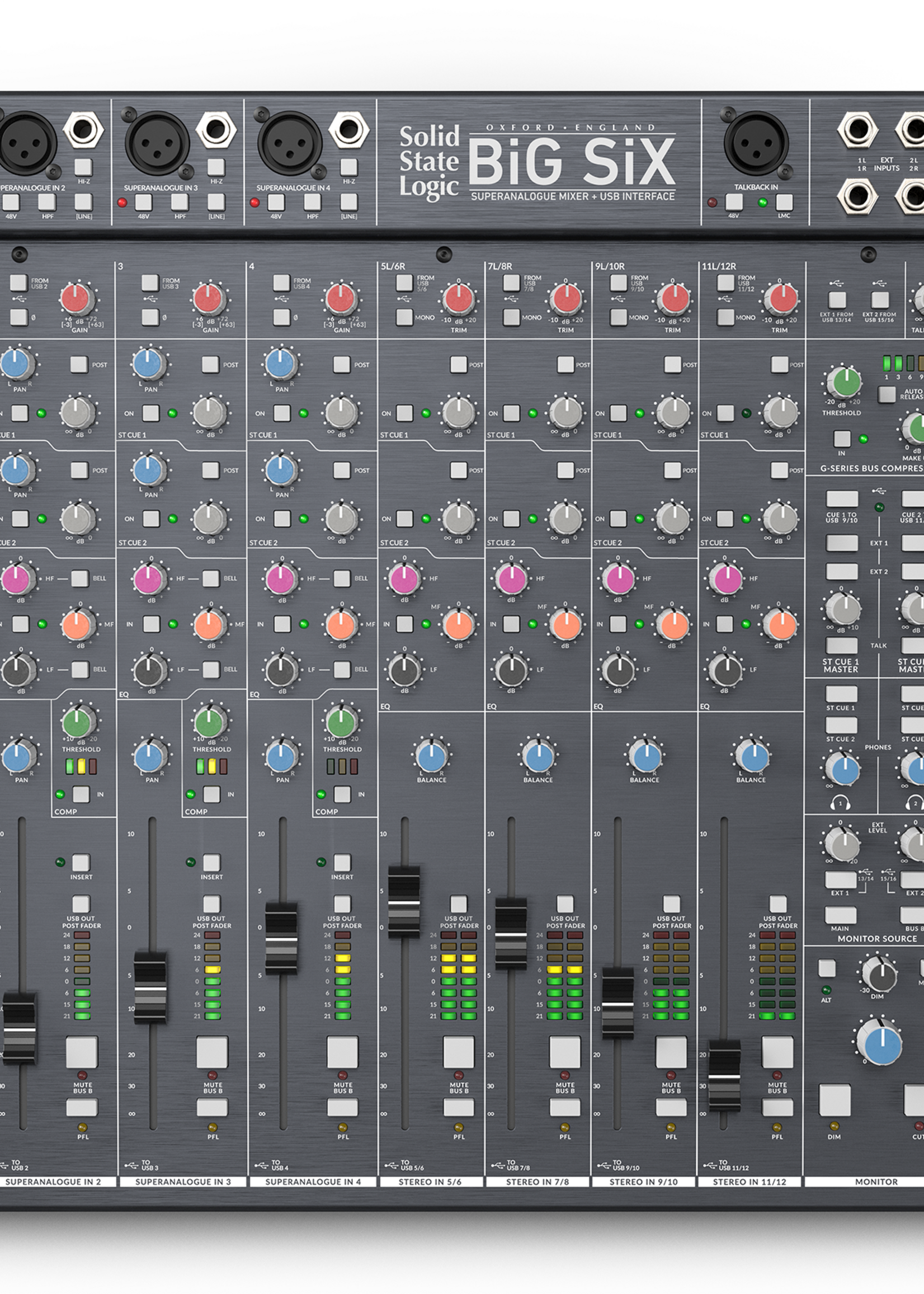924x1294 pixels.
Task: Adjust ST CUE 2 level knob on channel 9L/10R
Action: click(673, 519)
